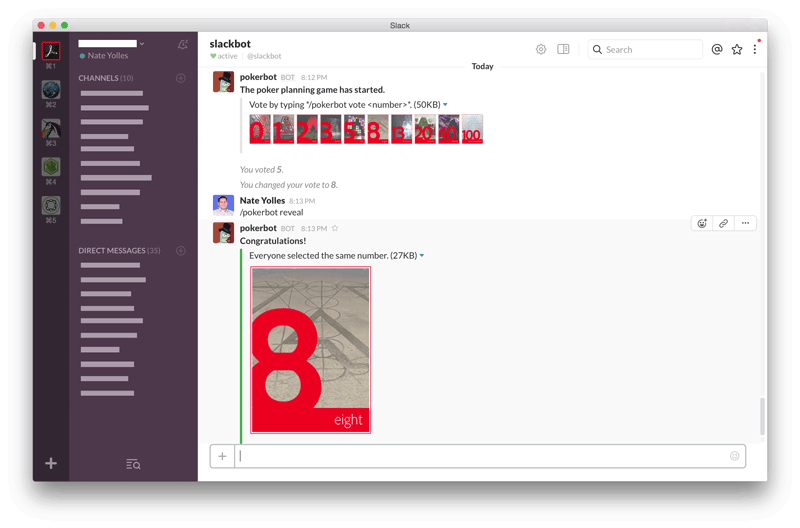This screenshot has width=800, height=528.
Task: Switch to the fifth workspace icon
Action: [51, 206]
